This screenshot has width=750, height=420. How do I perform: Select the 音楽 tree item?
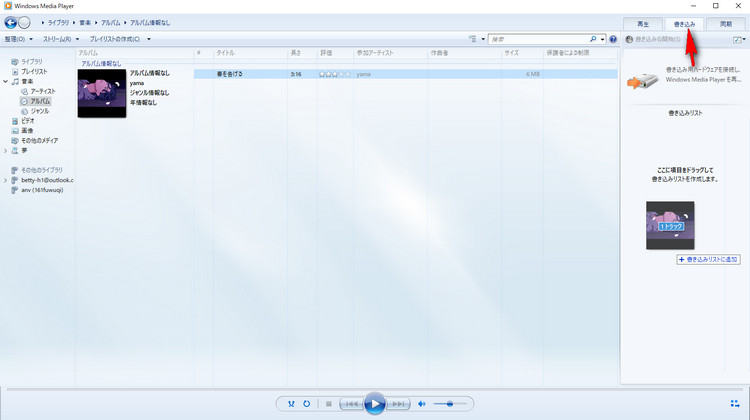[27, 81]
